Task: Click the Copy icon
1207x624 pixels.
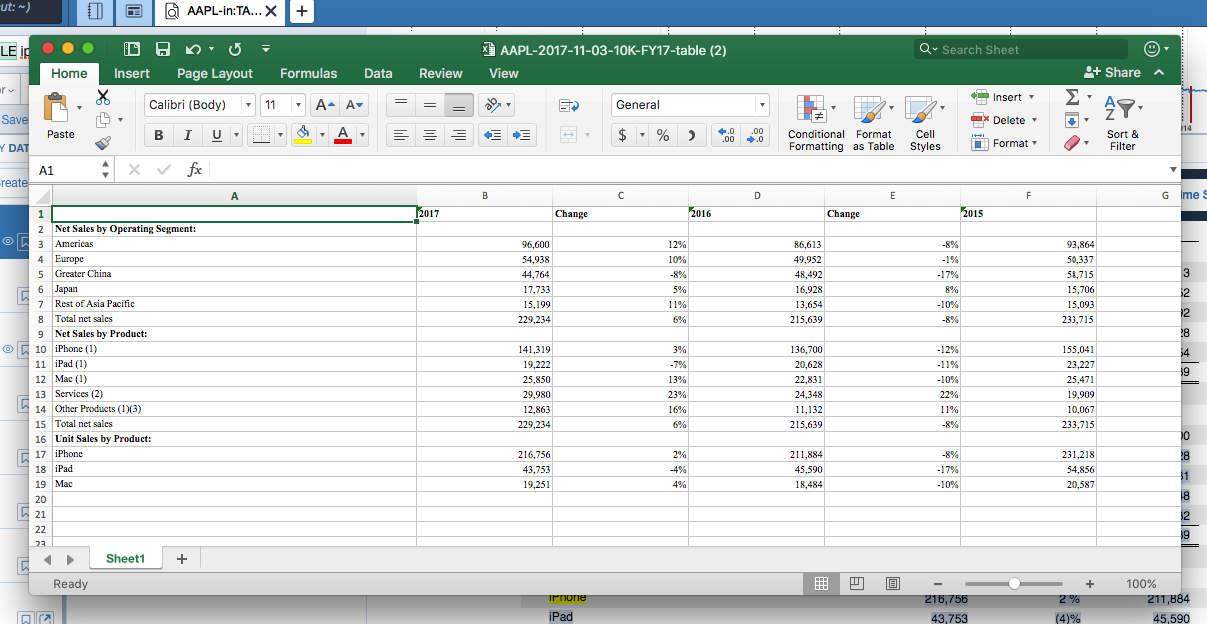Action: click(x=102, y=120)
